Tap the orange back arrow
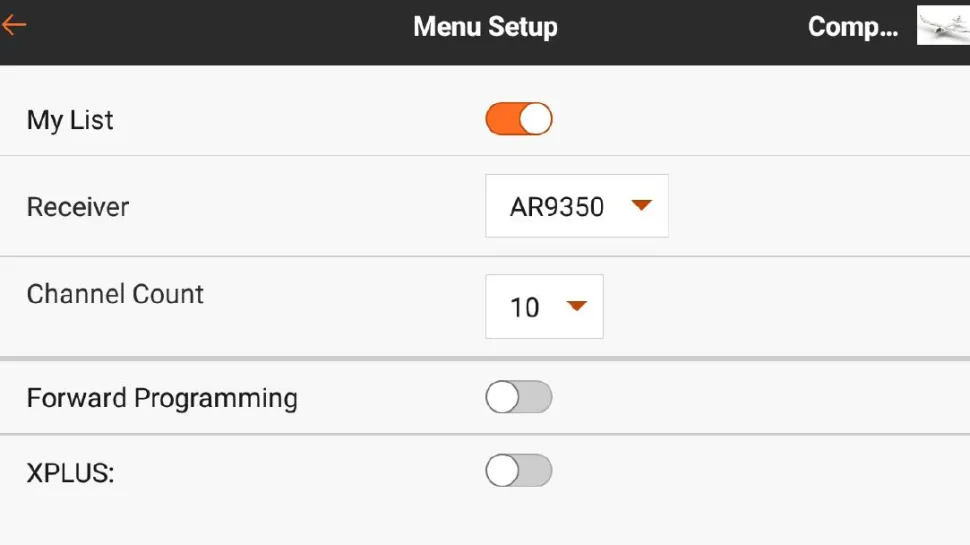Viewport: 970px width, 545px height. point(14,26)
